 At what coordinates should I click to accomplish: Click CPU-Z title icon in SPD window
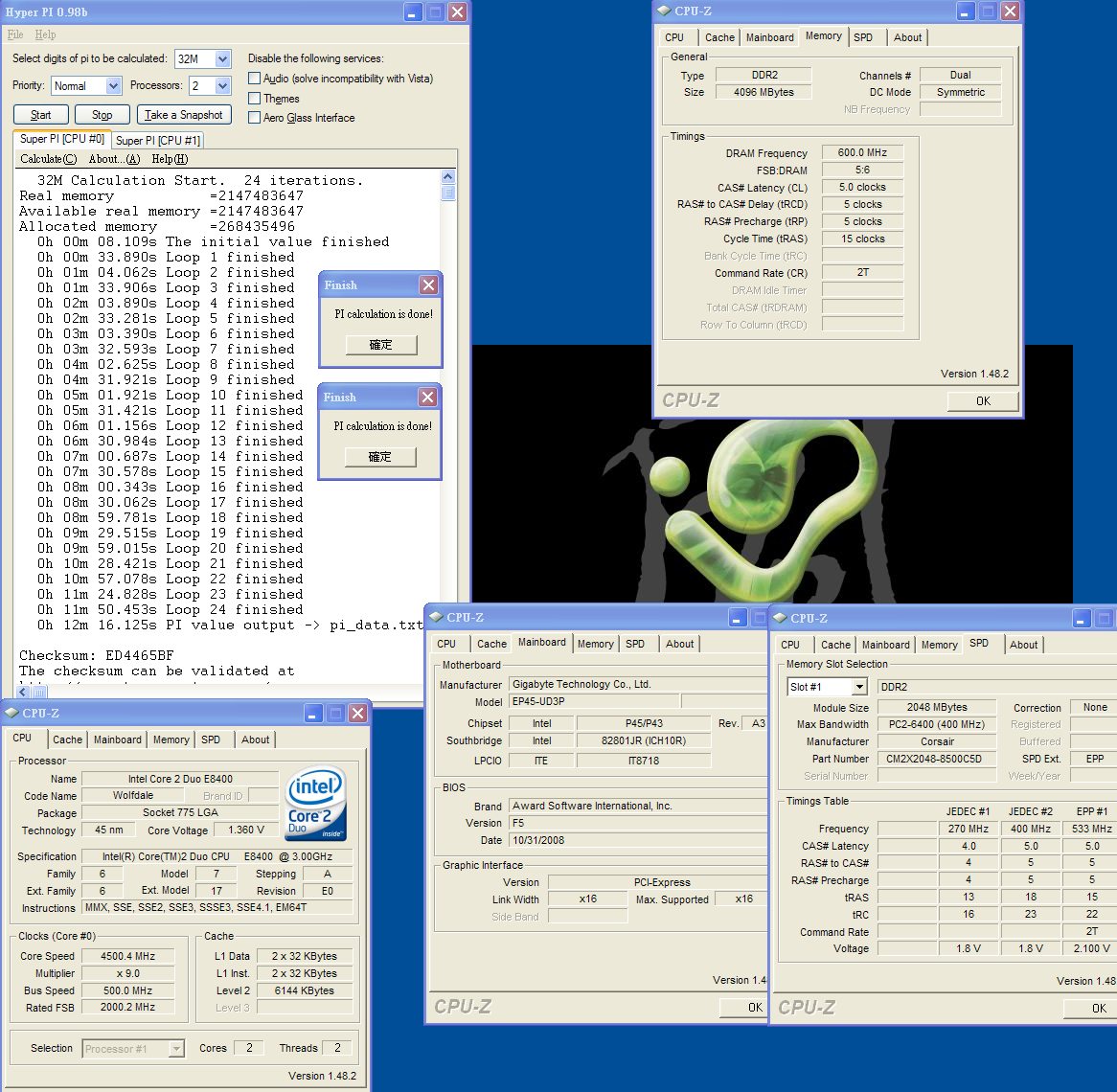tap(780, 618)
